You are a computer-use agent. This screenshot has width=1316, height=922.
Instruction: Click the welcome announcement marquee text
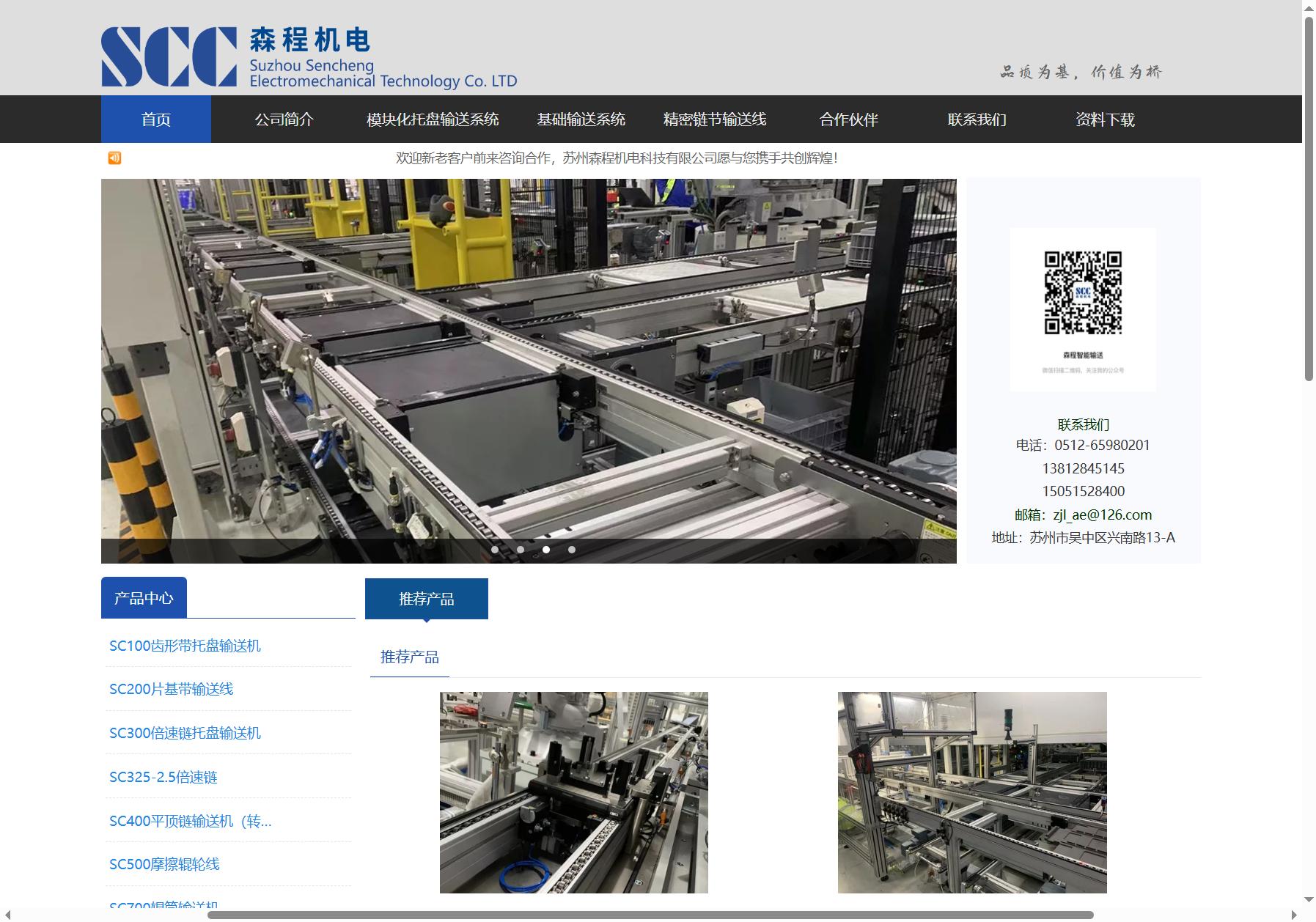click(x=617, y=158)
